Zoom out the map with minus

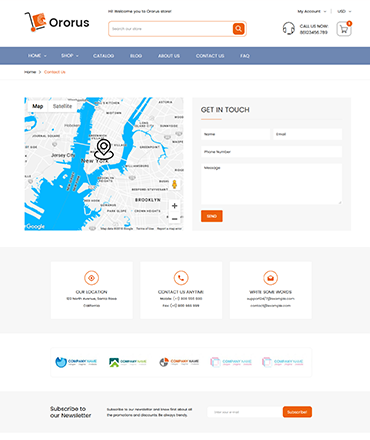click(174, 219)
